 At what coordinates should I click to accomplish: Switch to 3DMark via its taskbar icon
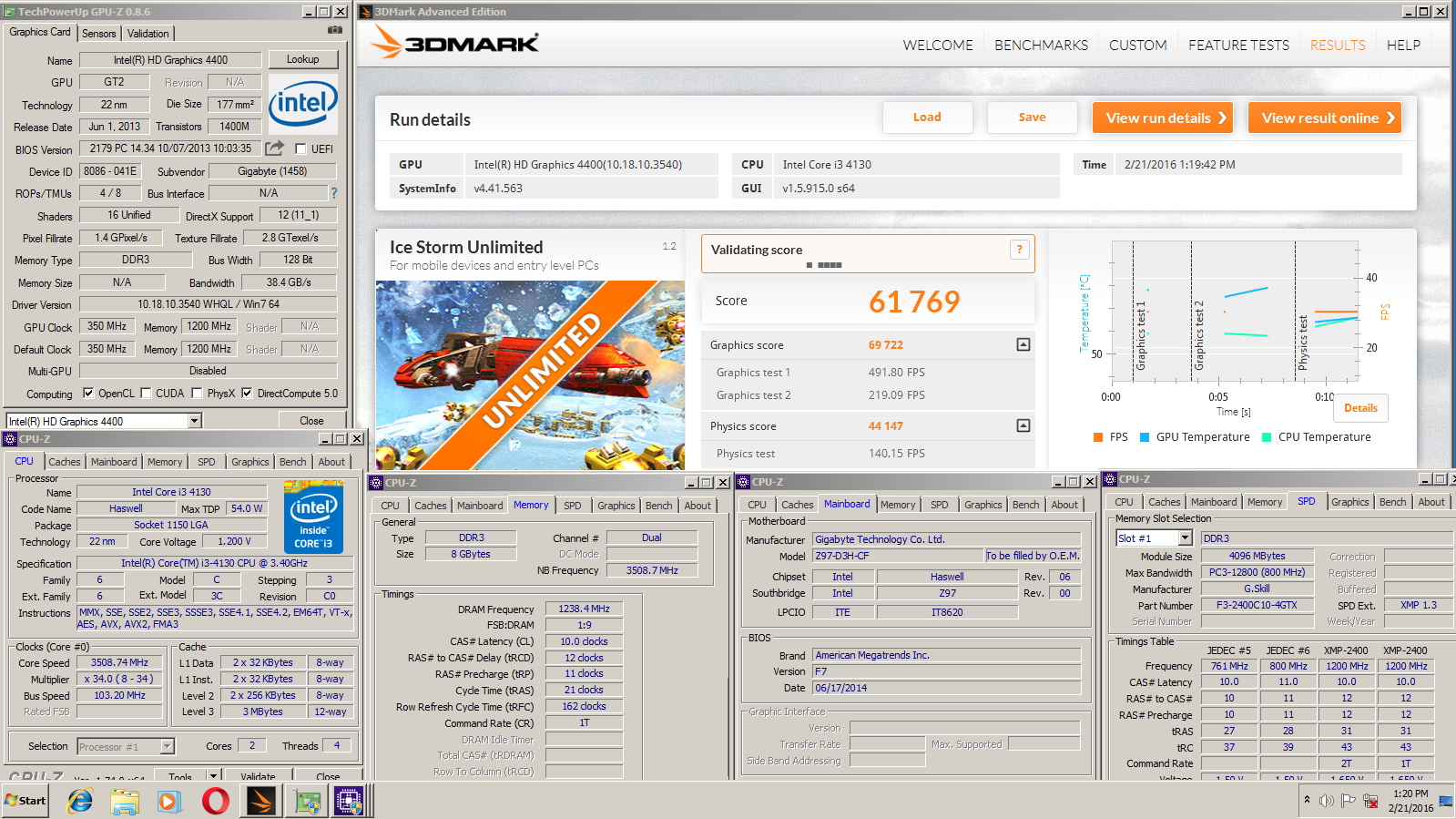[x=261, y=801]
